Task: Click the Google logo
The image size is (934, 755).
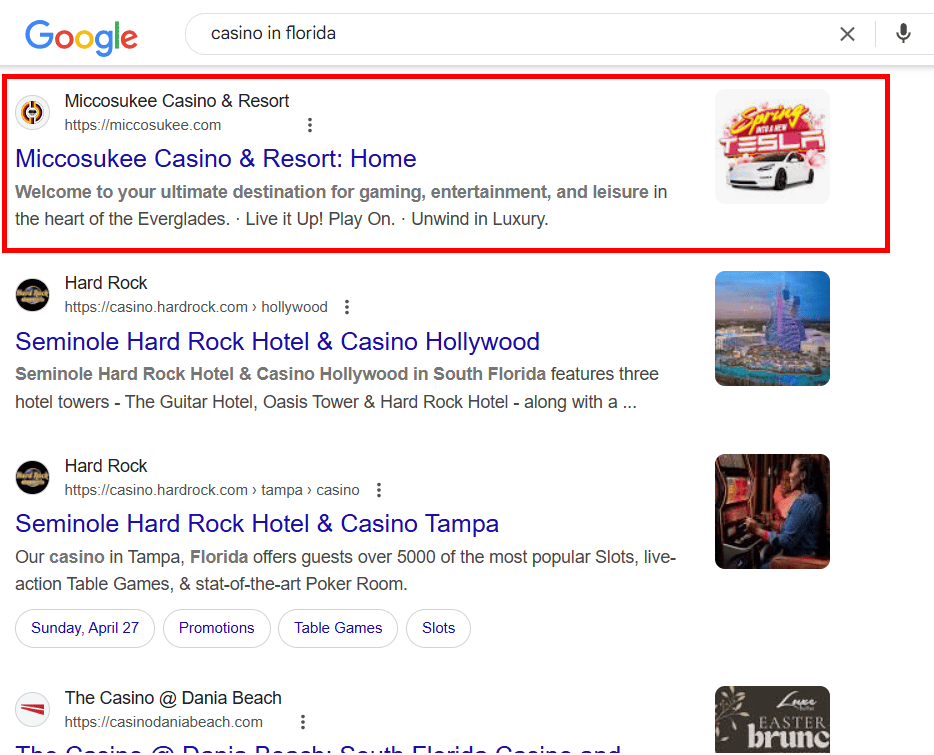Action: pos(81,36)
